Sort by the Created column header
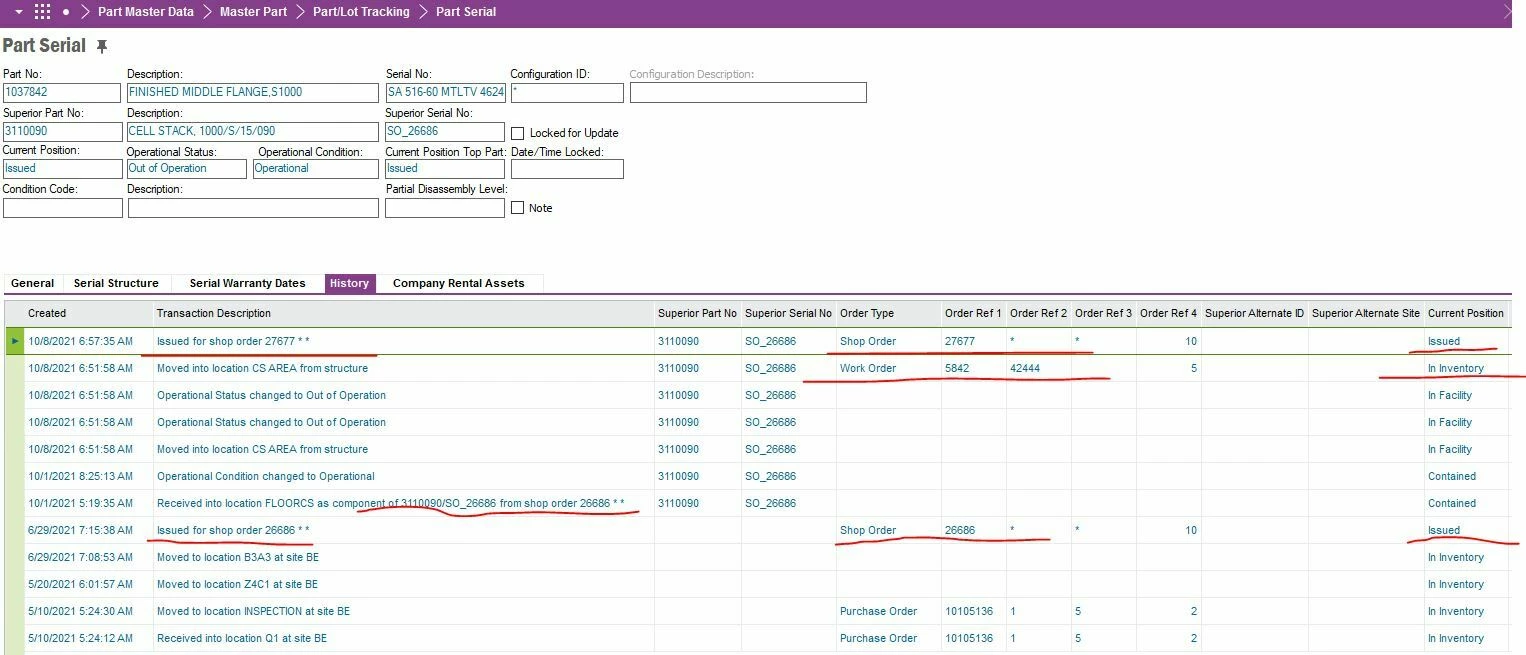Image resolution: width=1526 pixels, height=655 pixels. pos(47,313)
